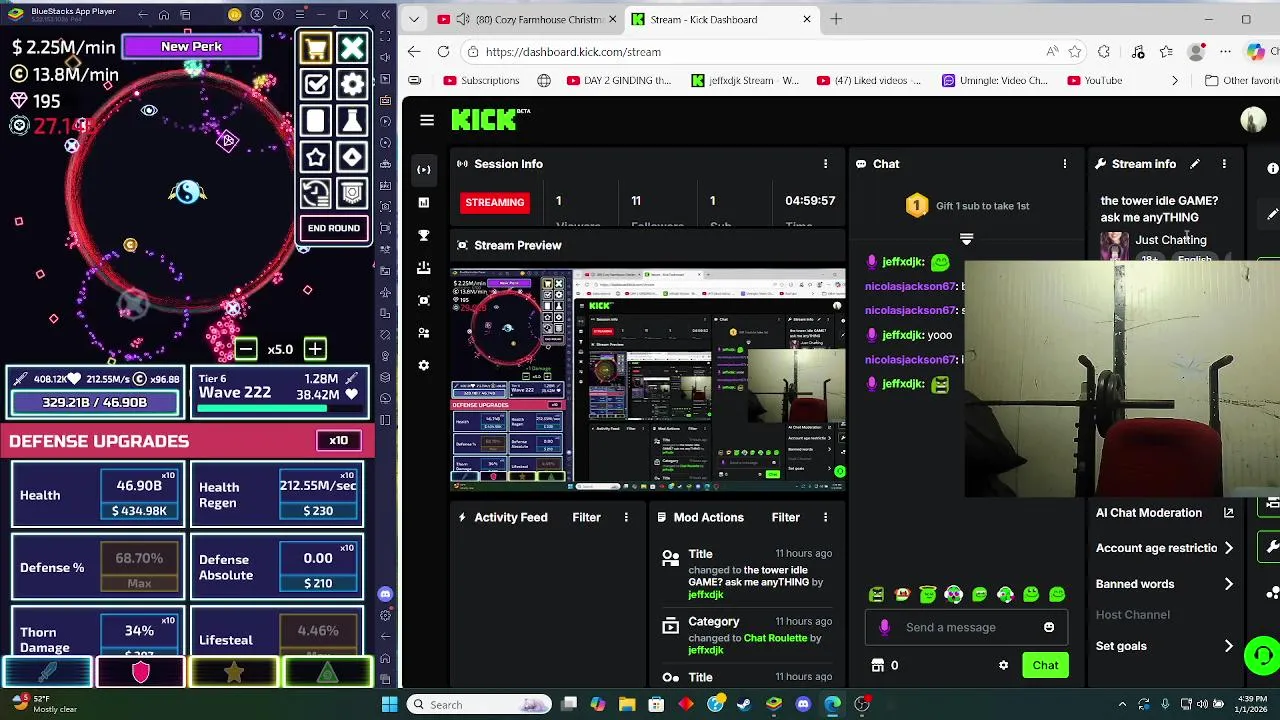Image resolution: width=1280 pixels, height=720 pixels.
Task: Click the Windows taskbar Search box
Action: 478,704
